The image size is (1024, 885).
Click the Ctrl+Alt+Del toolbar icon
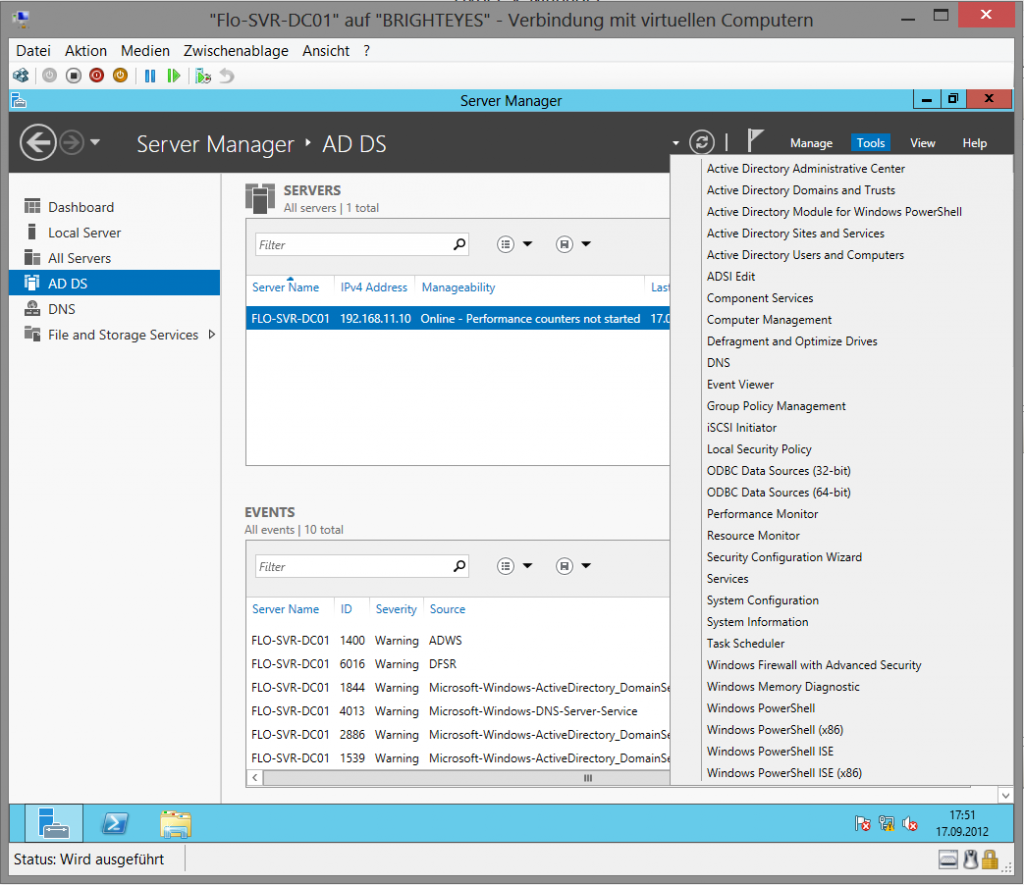(x=20, y=75)
